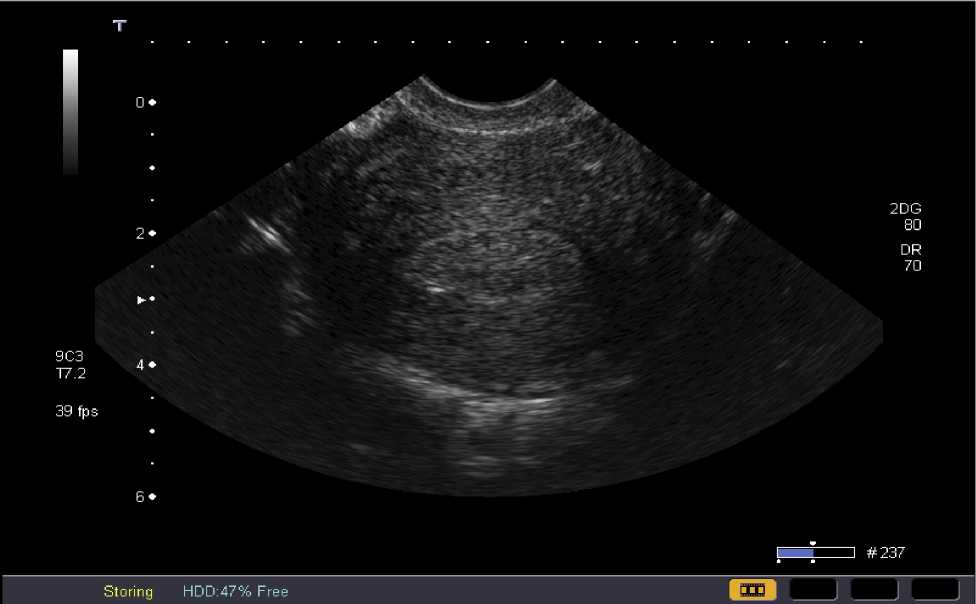
Task: Click the Storing status text
Action: [x=128, y=591]
